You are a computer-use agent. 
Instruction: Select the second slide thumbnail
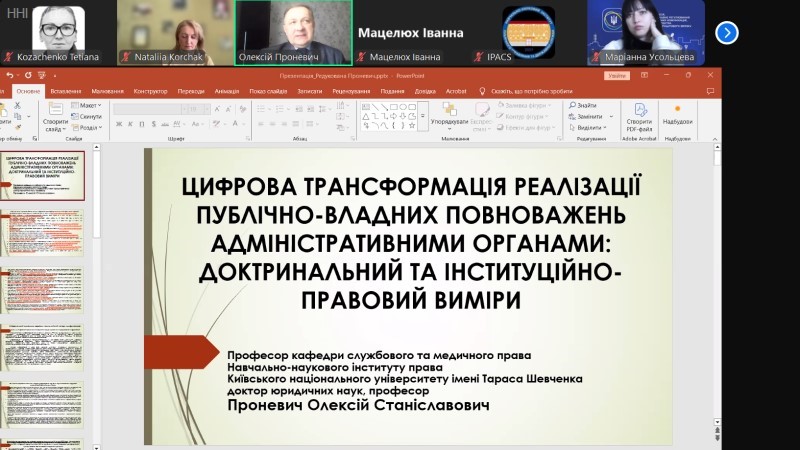42,233
